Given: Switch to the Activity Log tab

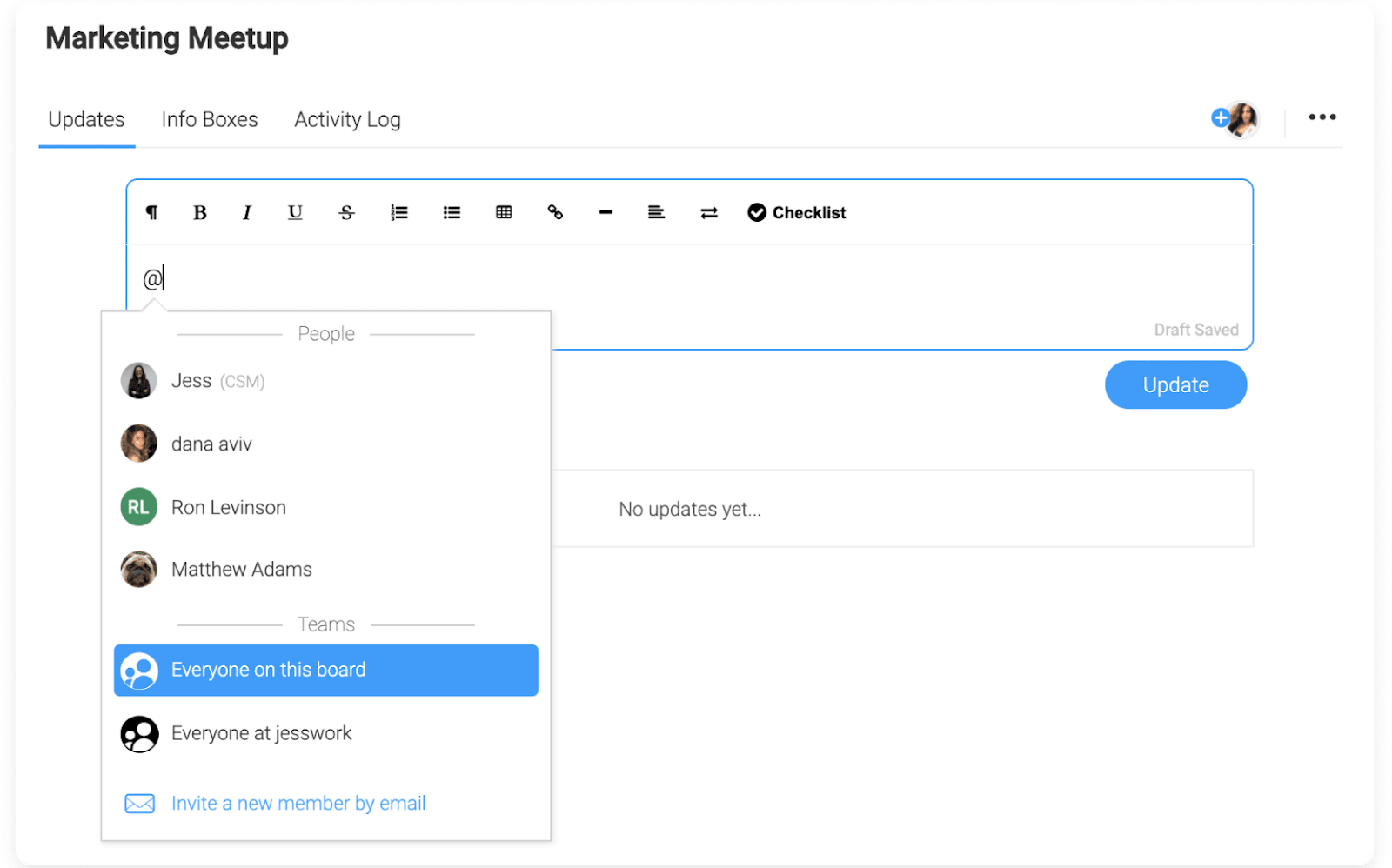Looking at the screenshot, I should tap(347, 119).
